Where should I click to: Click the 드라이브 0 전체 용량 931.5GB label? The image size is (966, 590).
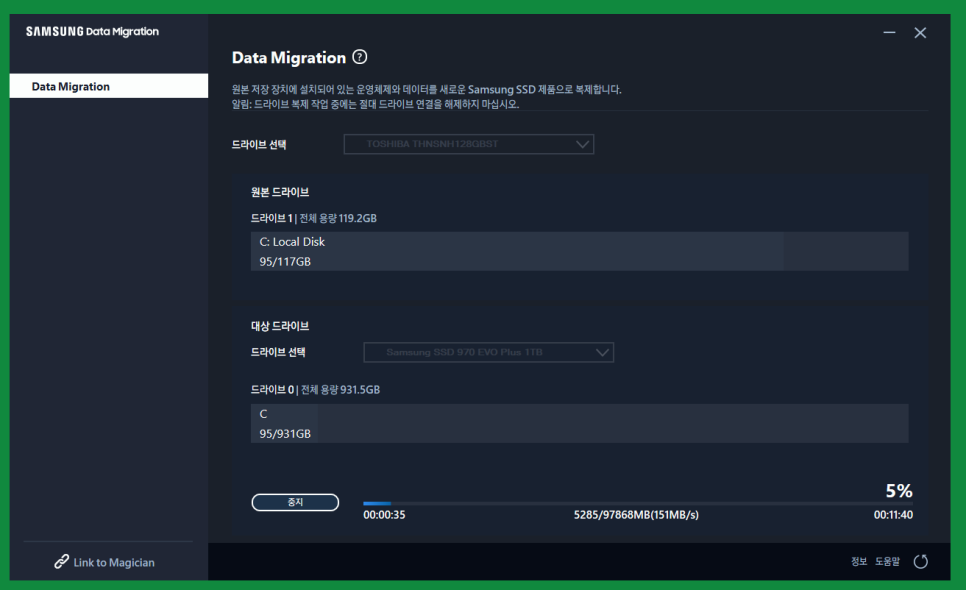tap(315, 390)
